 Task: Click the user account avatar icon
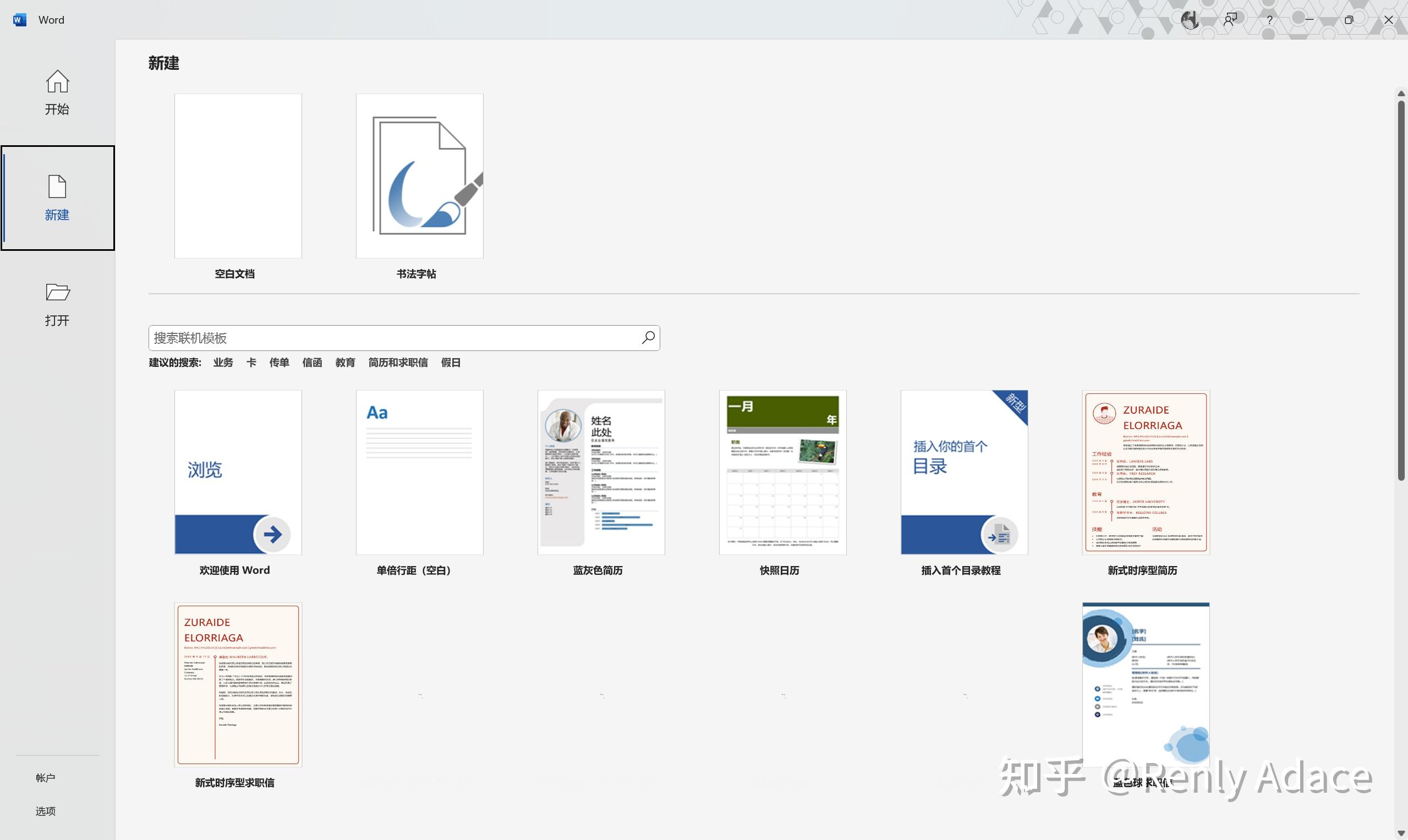click(1190, 20)
